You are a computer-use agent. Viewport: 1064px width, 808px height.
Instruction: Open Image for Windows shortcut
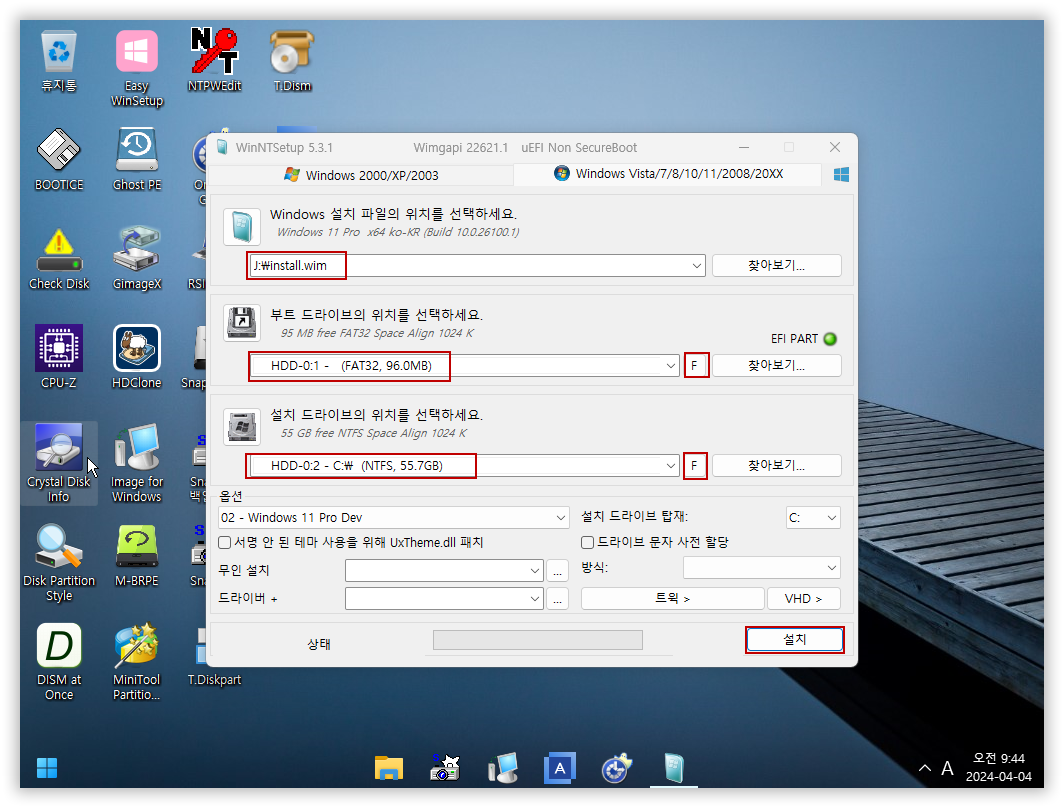136,463
